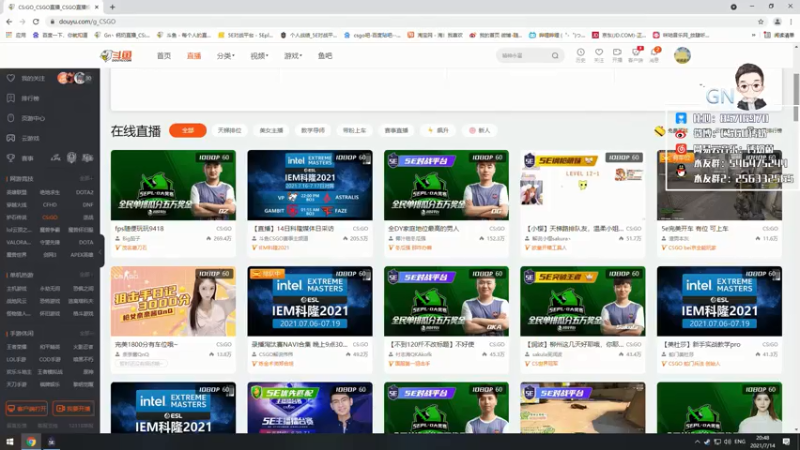Open DOTA2 category in sidebar
This screenshot has height=450, width=800.
click(84, 192)
